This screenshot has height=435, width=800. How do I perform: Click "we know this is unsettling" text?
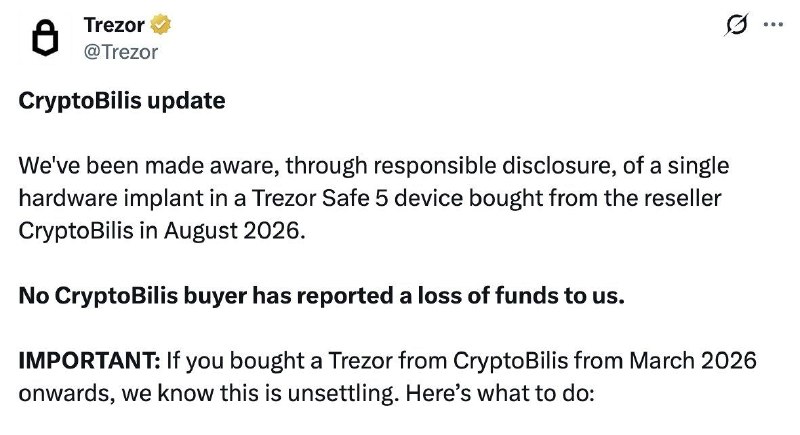[260, 394]
